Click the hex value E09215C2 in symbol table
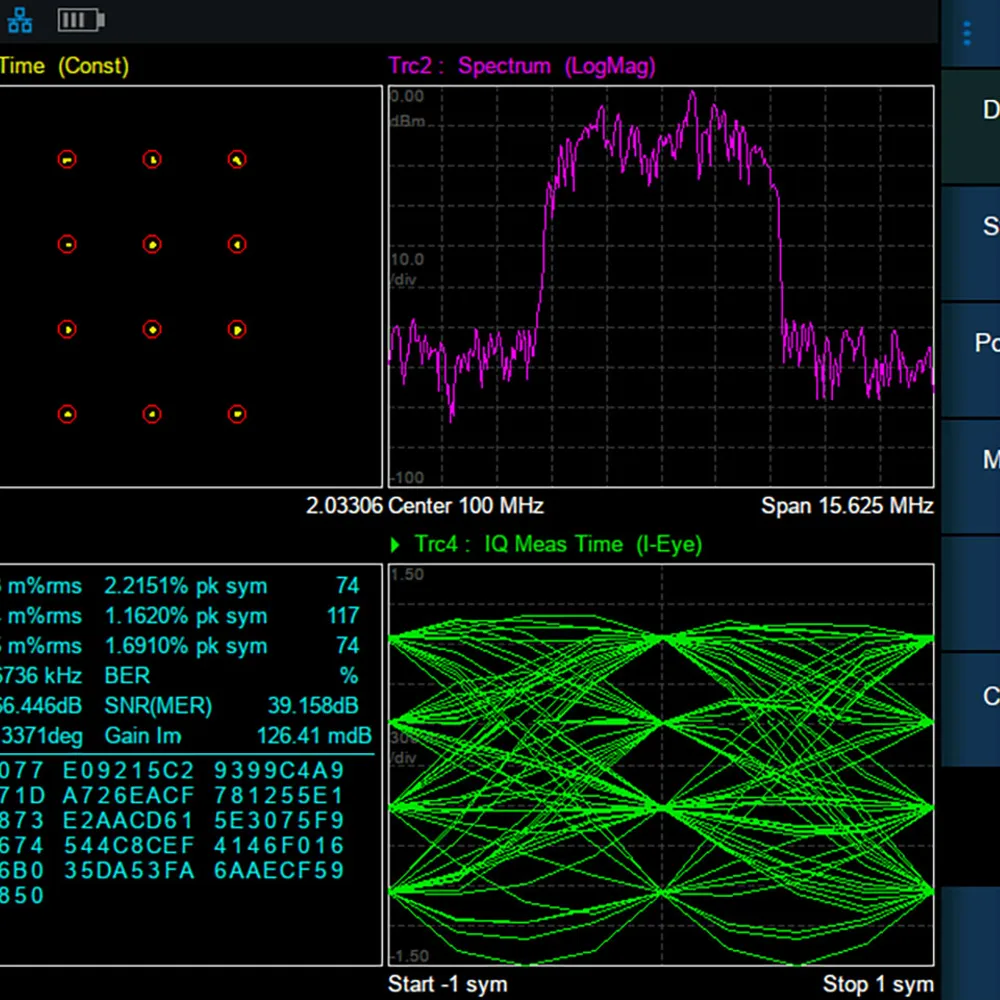The height and width of the screenshot is (1000, 1000). [x=127, y=771]
